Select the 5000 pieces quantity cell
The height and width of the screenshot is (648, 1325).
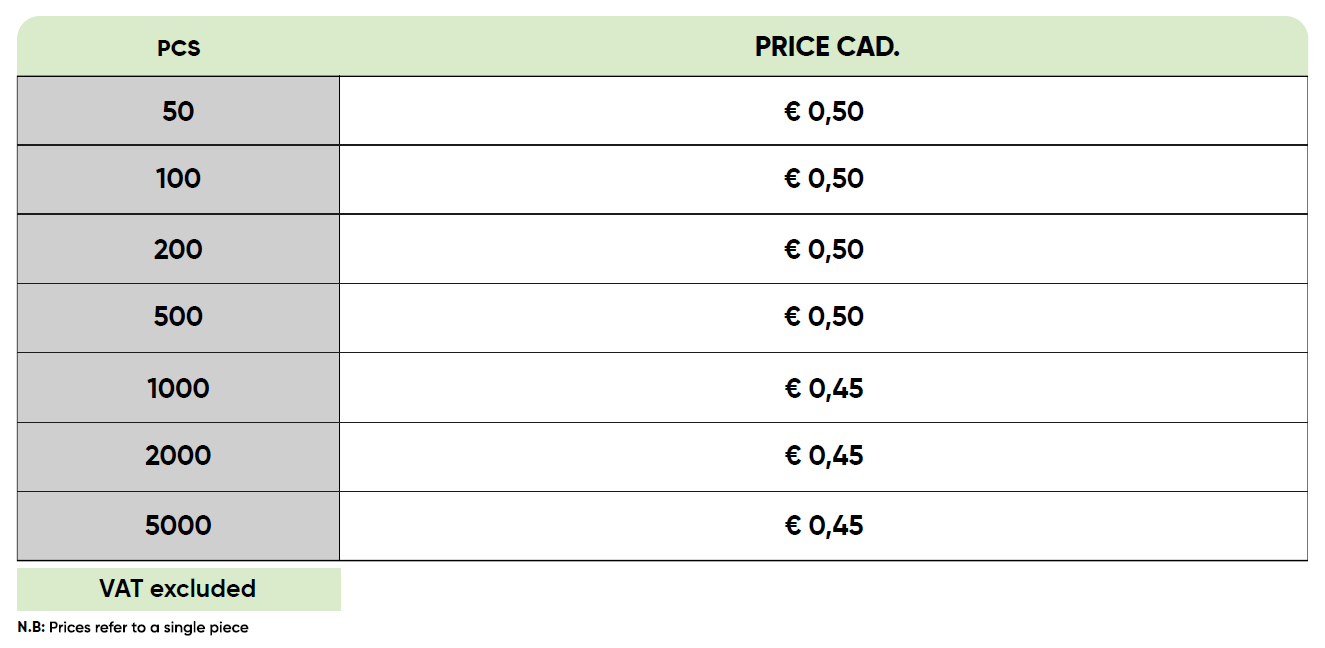click(178, 526)
